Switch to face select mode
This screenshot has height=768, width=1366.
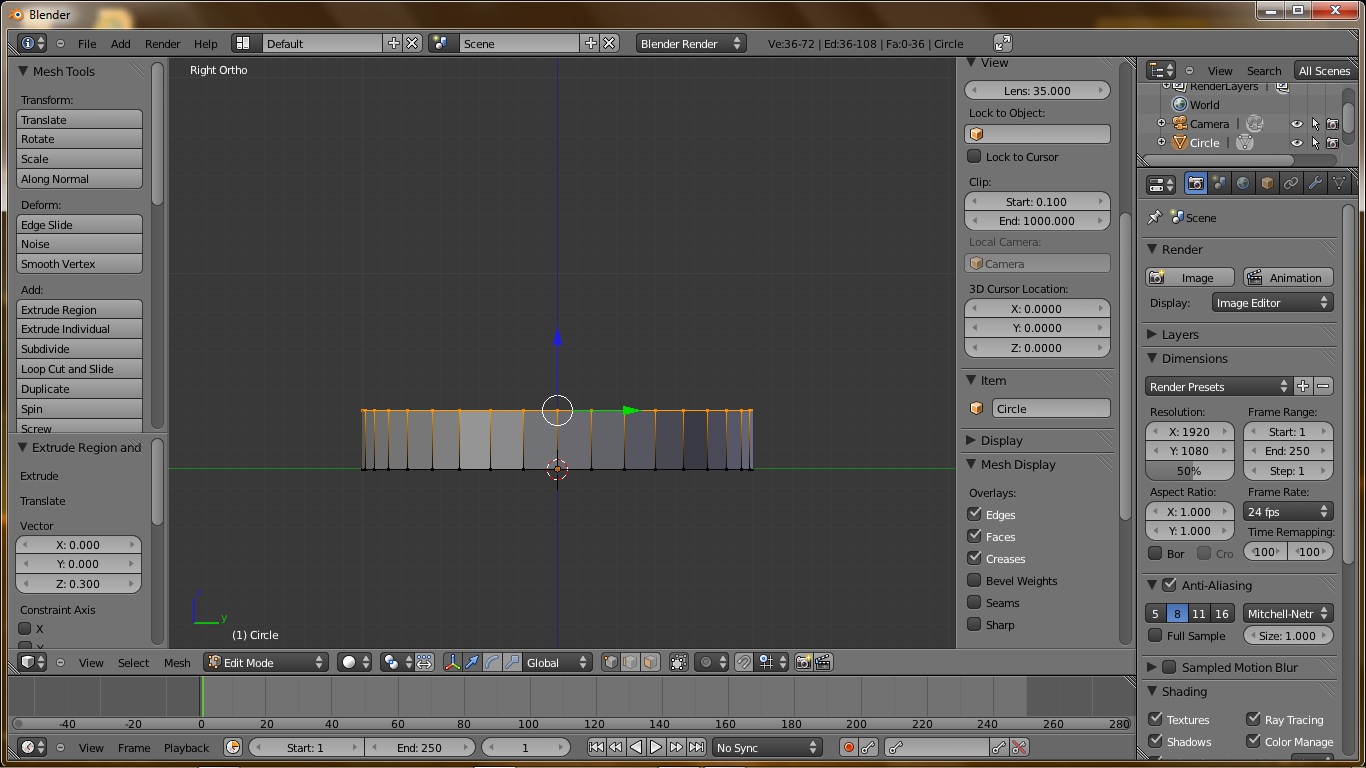[x=650, y=662]
